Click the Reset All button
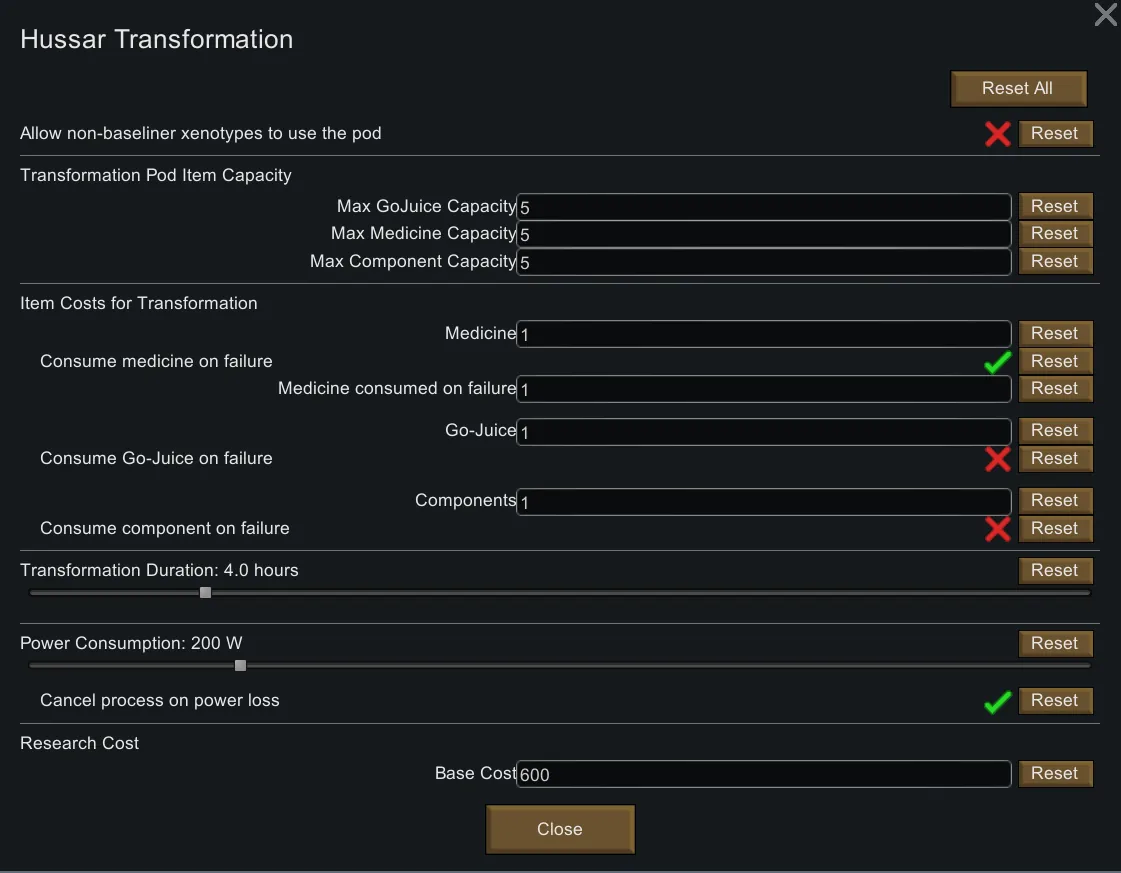This screenshot has height=873, width=1121. (1017, 88)
